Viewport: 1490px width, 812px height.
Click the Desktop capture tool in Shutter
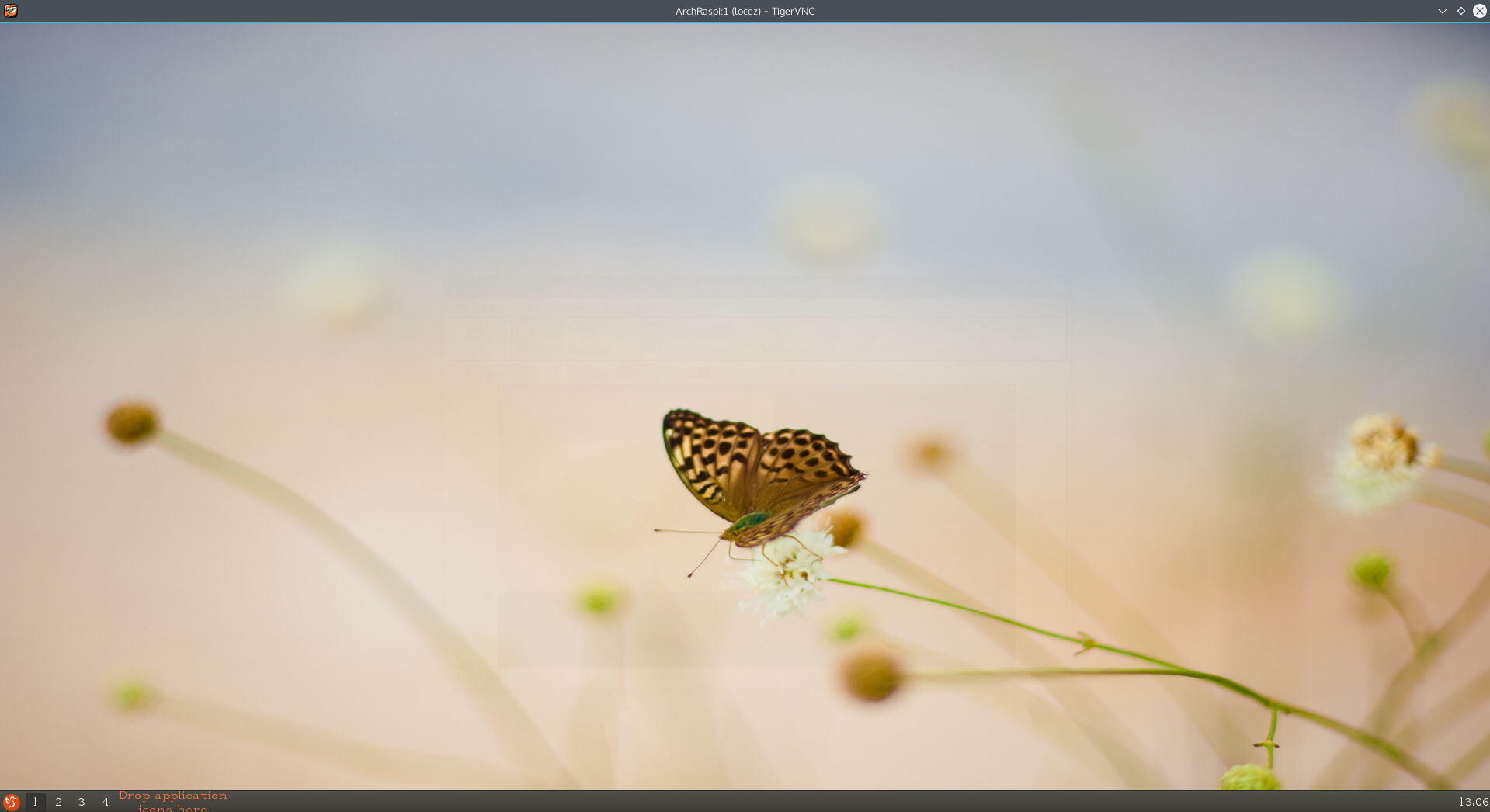[589, 340]
